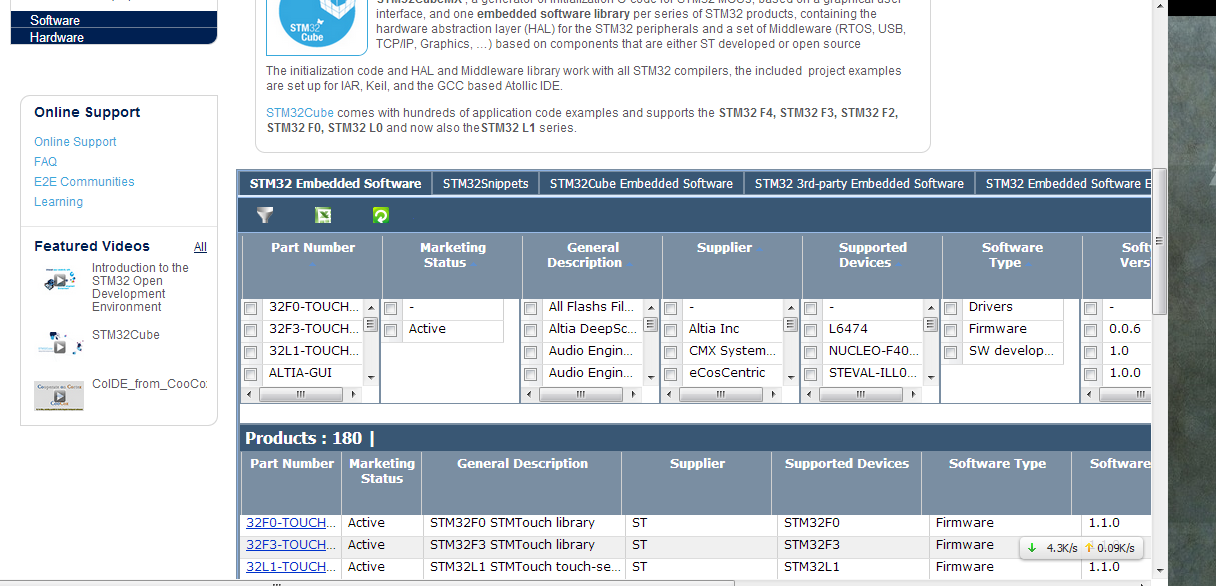Check the ALTIA-GUI part number filter checkbox
The width and height of the screenshot is (1216, 586).
tap(250, 375)
